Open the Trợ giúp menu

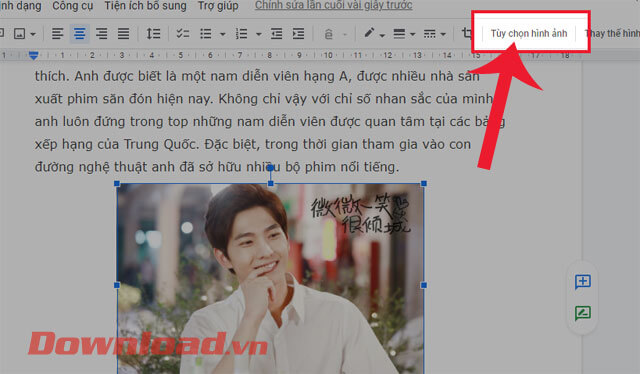tap(218, 6)
